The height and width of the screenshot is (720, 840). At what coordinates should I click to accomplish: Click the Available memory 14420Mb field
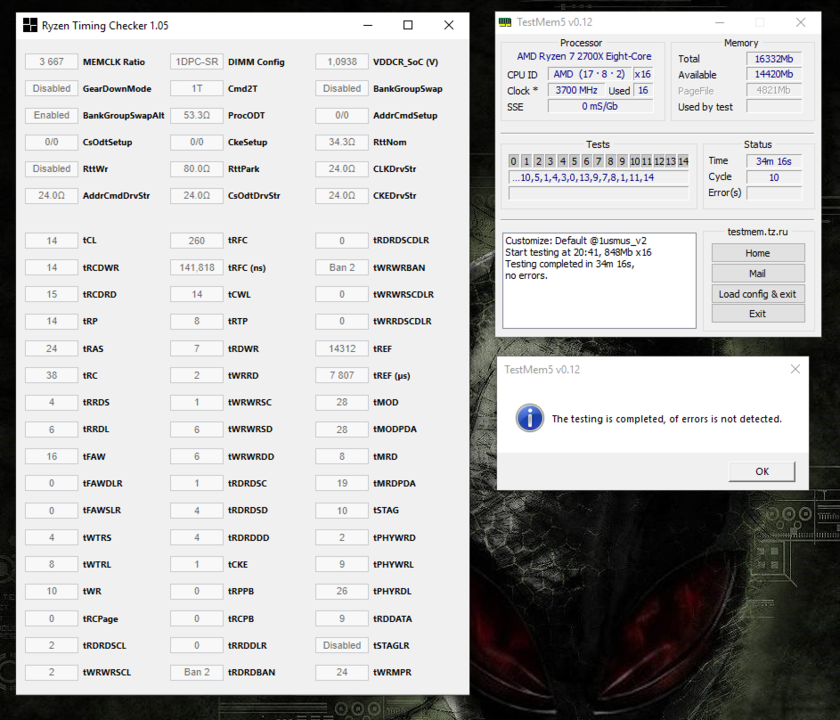coord(774,74)
